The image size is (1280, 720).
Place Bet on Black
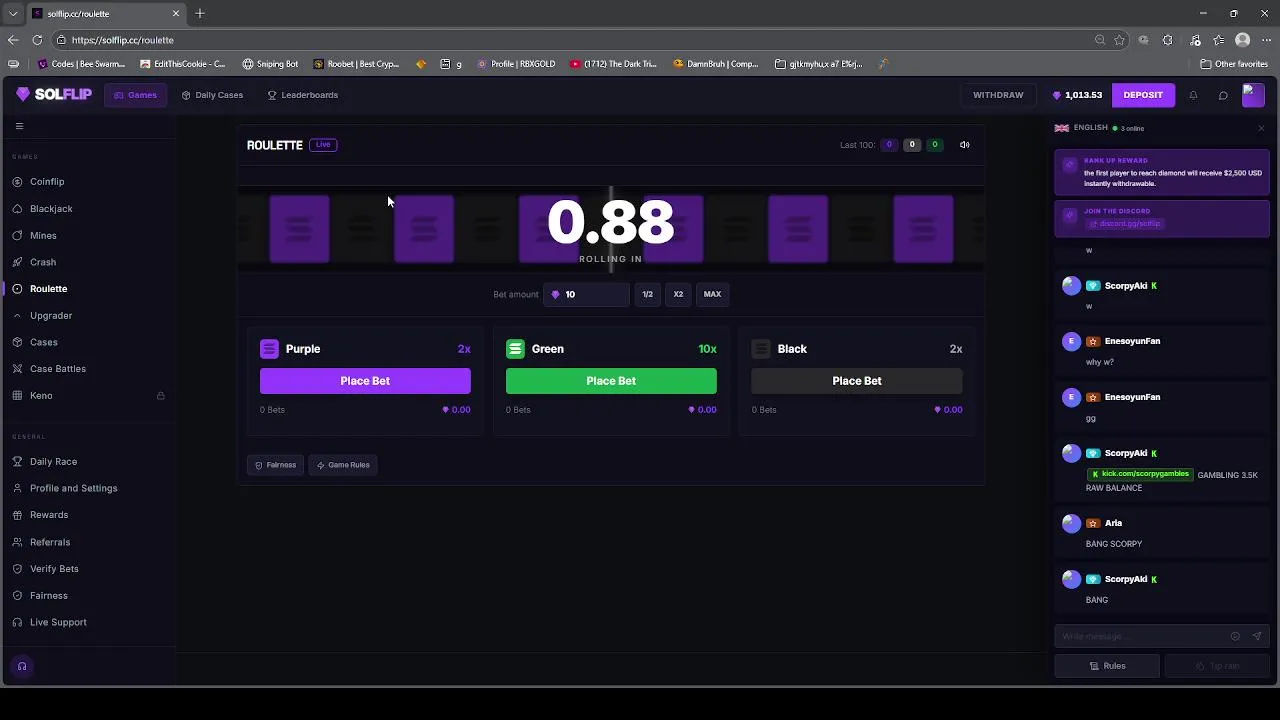[x=857, y=381]
